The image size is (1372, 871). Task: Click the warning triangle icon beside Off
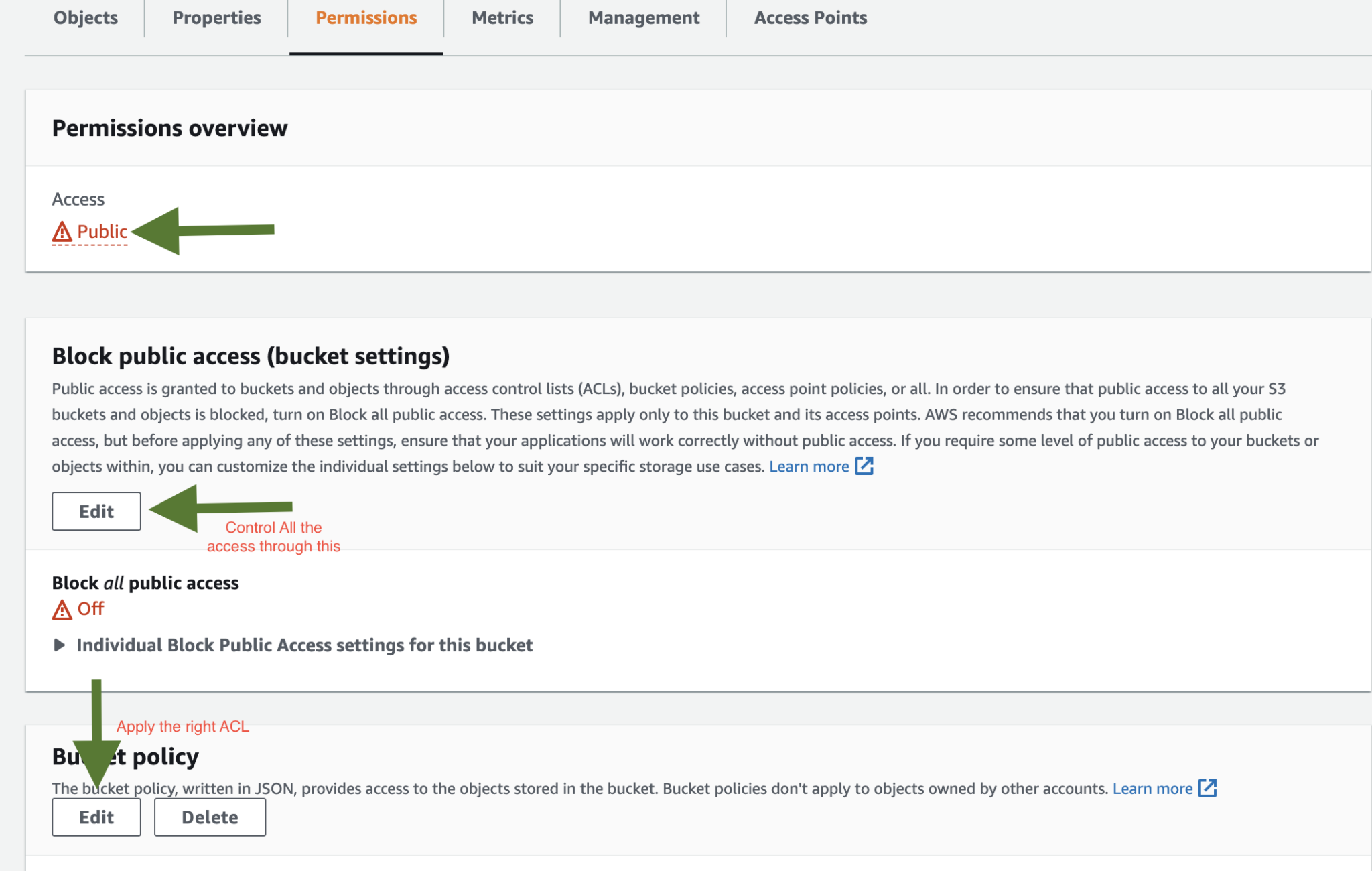(61, 609)
